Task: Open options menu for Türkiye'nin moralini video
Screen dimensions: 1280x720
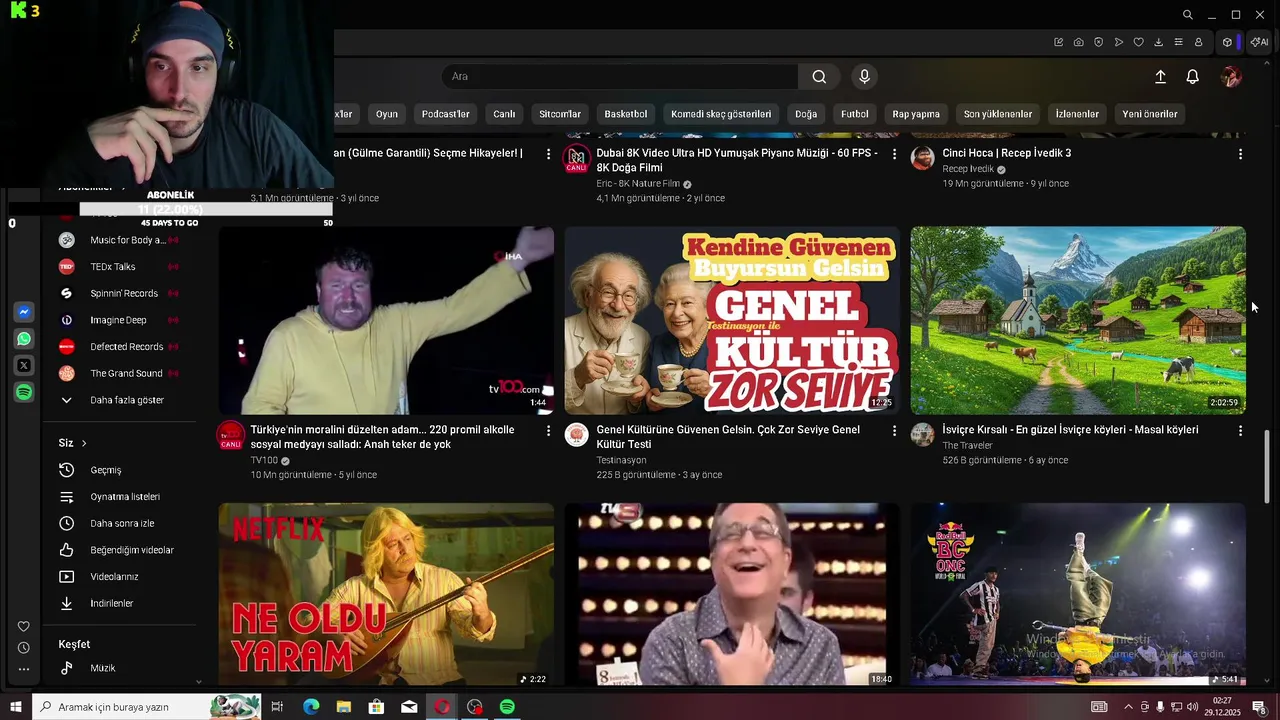Action: [x=548, y=430]
